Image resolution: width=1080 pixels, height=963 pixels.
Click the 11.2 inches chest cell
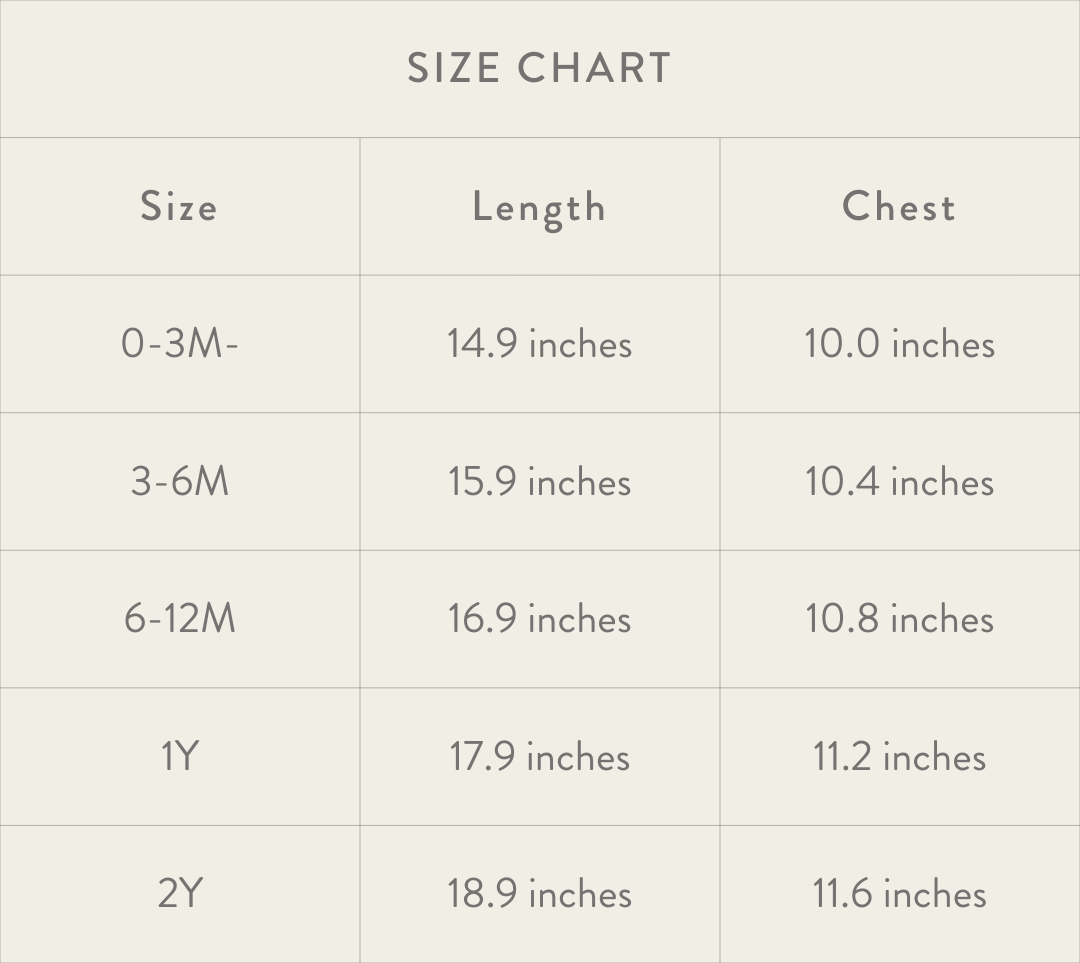tap(899, 757)
